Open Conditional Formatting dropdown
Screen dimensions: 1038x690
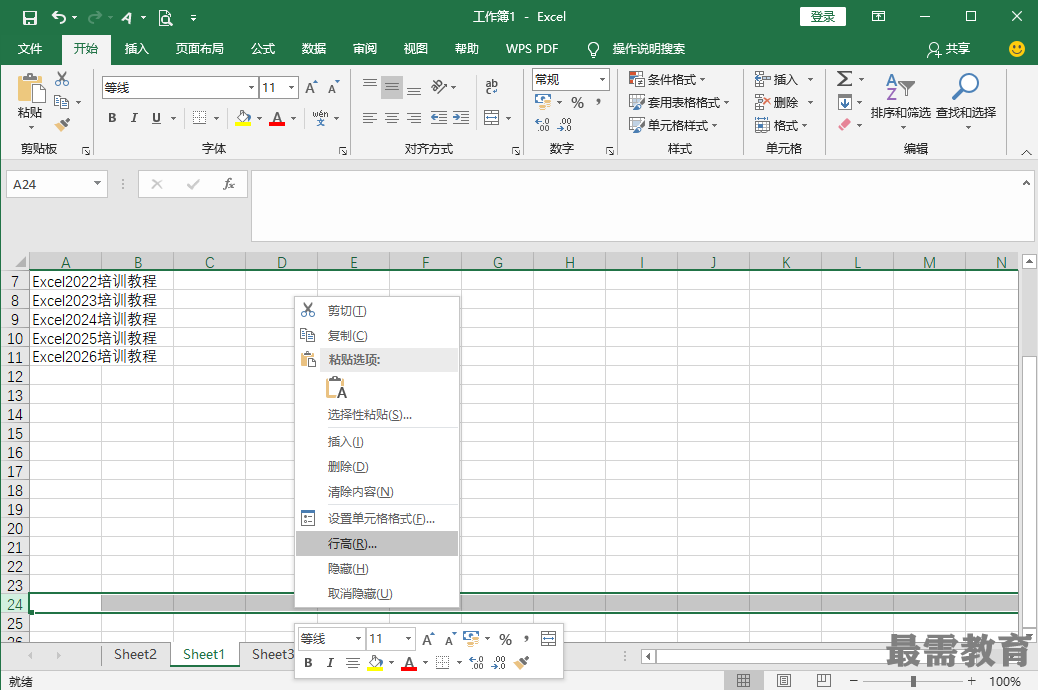[x=667, y=79]
